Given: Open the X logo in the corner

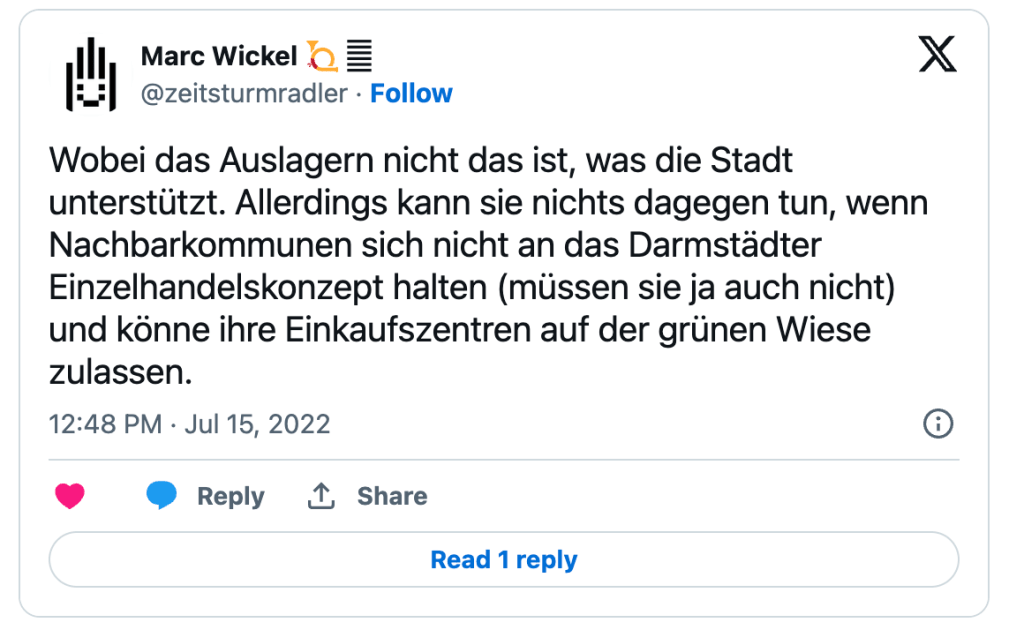Looking at the screenshot, I should [937, 57].
